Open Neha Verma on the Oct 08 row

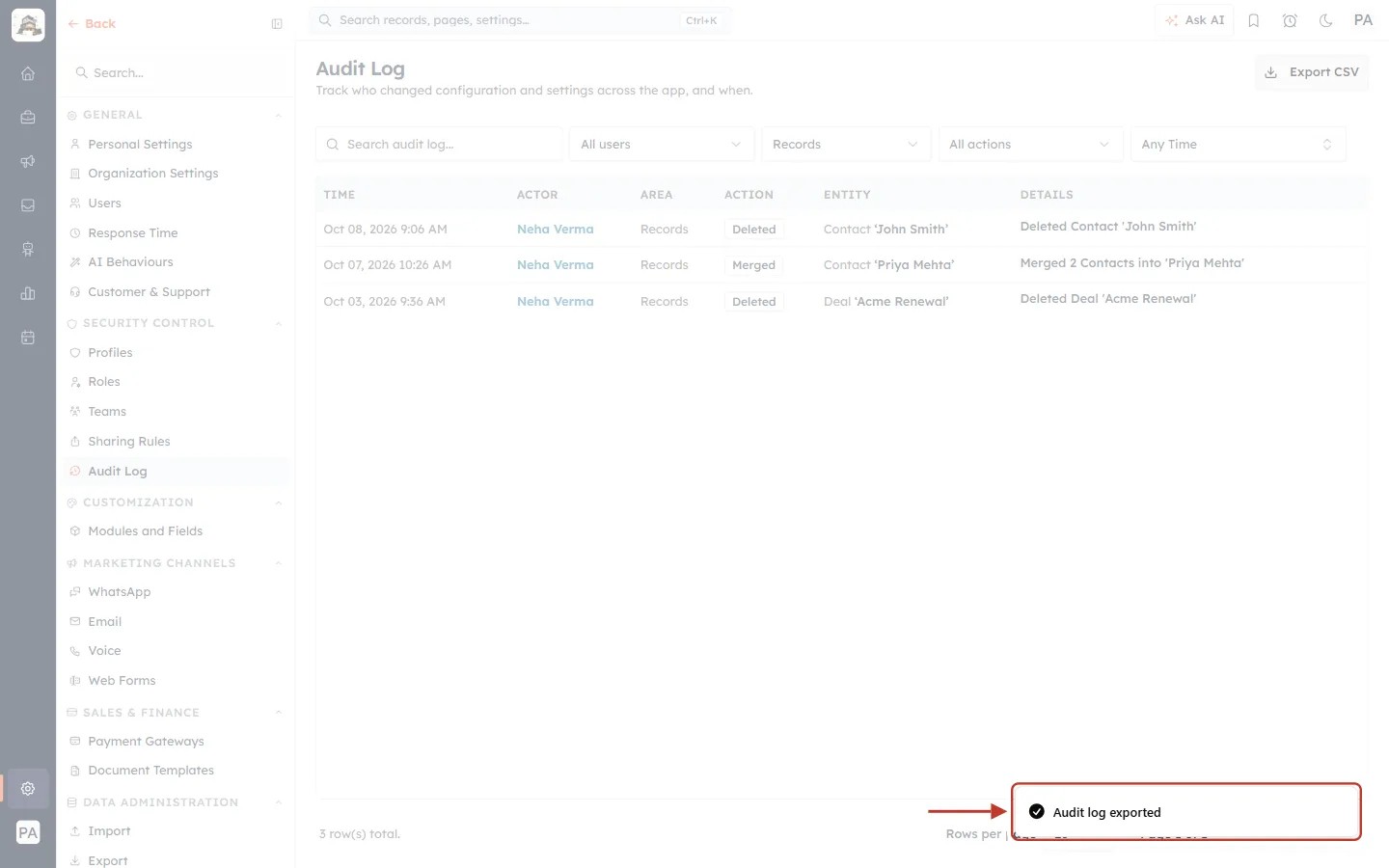(556, 230)
